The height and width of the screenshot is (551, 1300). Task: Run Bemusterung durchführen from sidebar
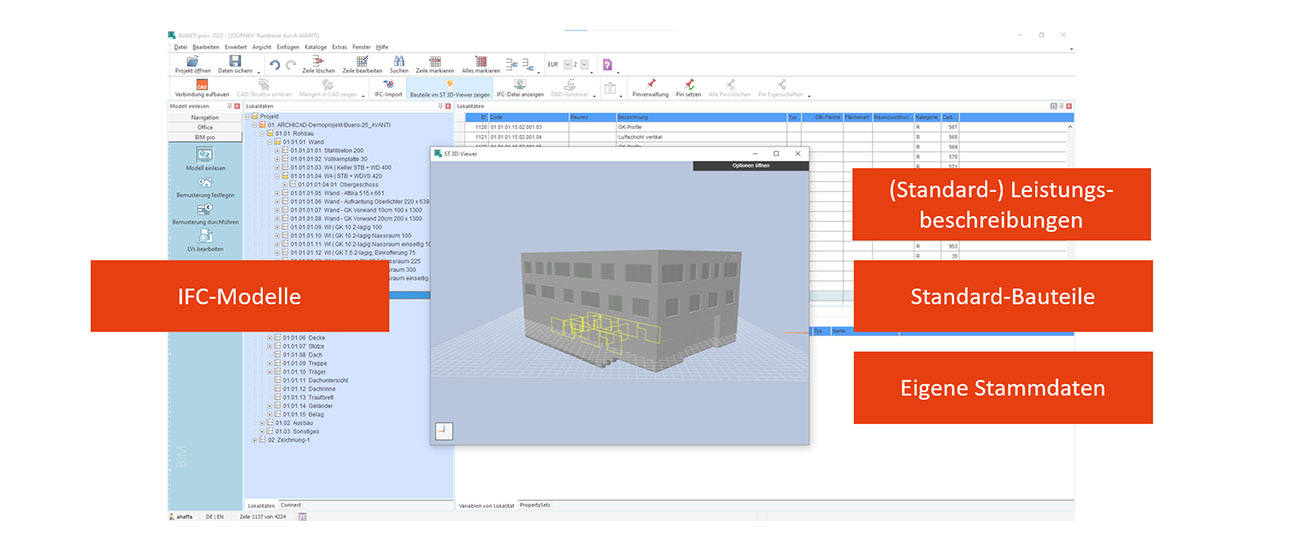click(204, 215)
